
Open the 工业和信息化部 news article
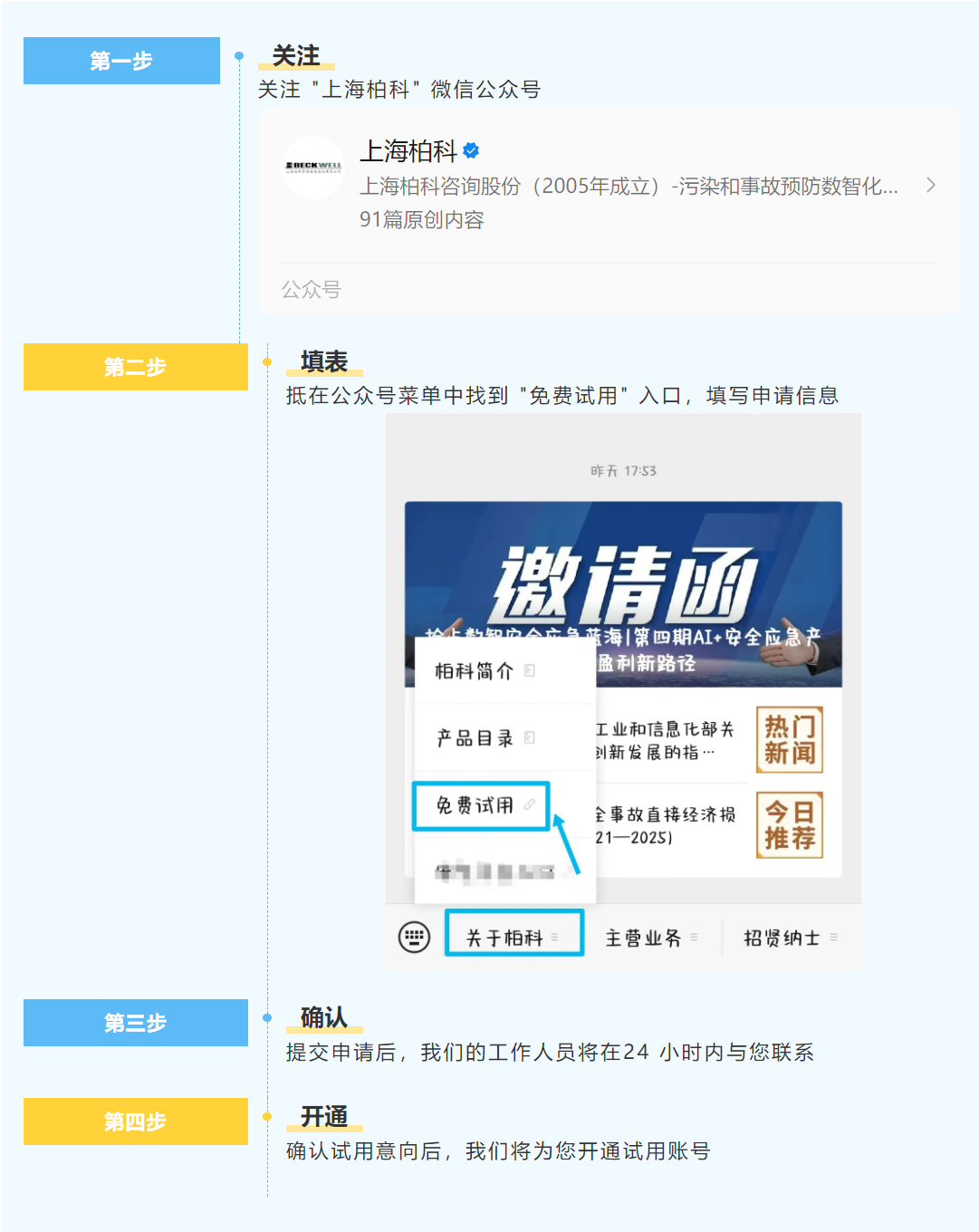665,740
